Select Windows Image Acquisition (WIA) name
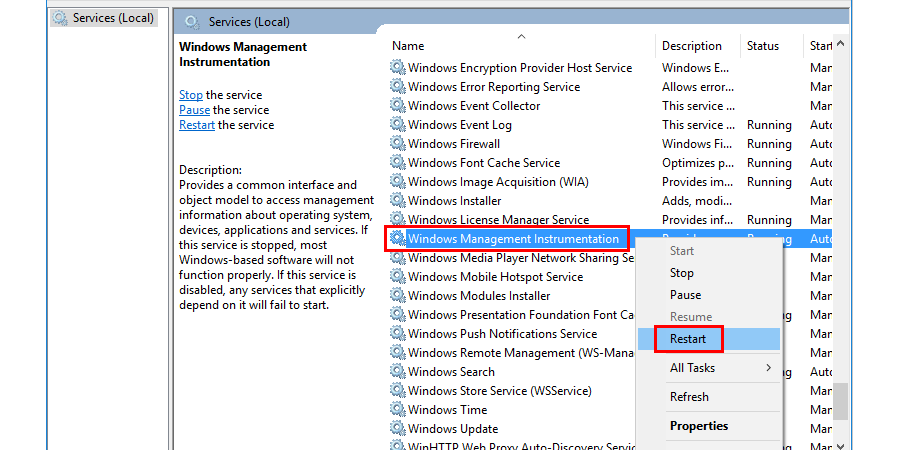The image size is (900, 450). (x=498, y=182)
